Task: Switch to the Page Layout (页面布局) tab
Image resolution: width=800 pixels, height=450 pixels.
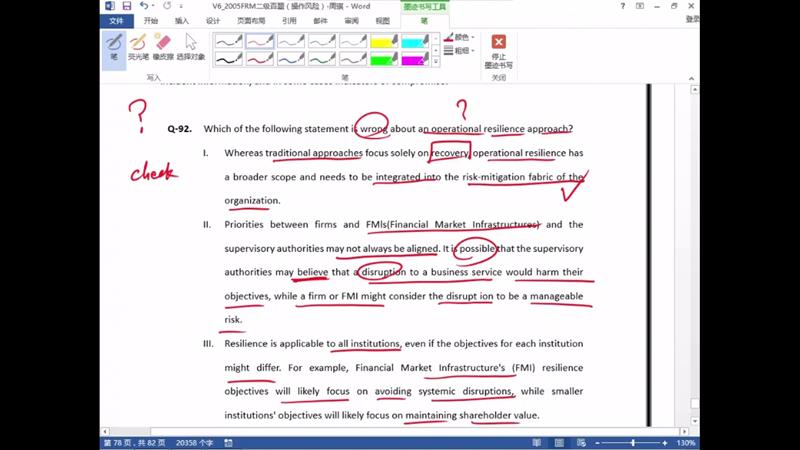Action: point(251,21)
